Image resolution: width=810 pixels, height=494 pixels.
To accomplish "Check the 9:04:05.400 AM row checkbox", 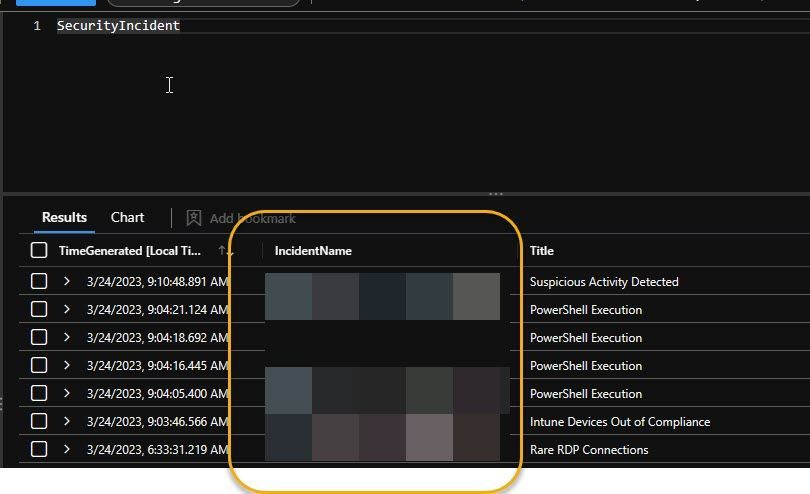I will click(39, 393).
